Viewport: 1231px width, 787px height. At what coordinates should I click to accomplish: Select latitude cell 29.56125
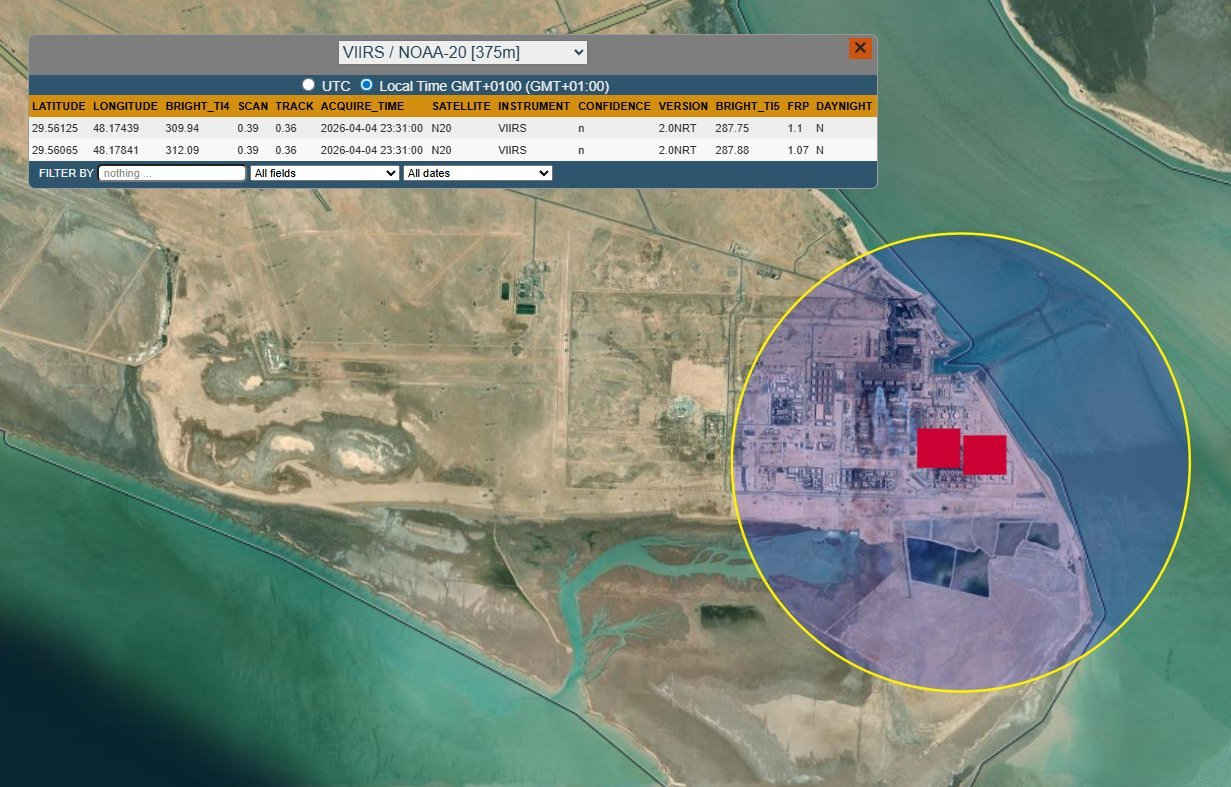pos(55,128)
